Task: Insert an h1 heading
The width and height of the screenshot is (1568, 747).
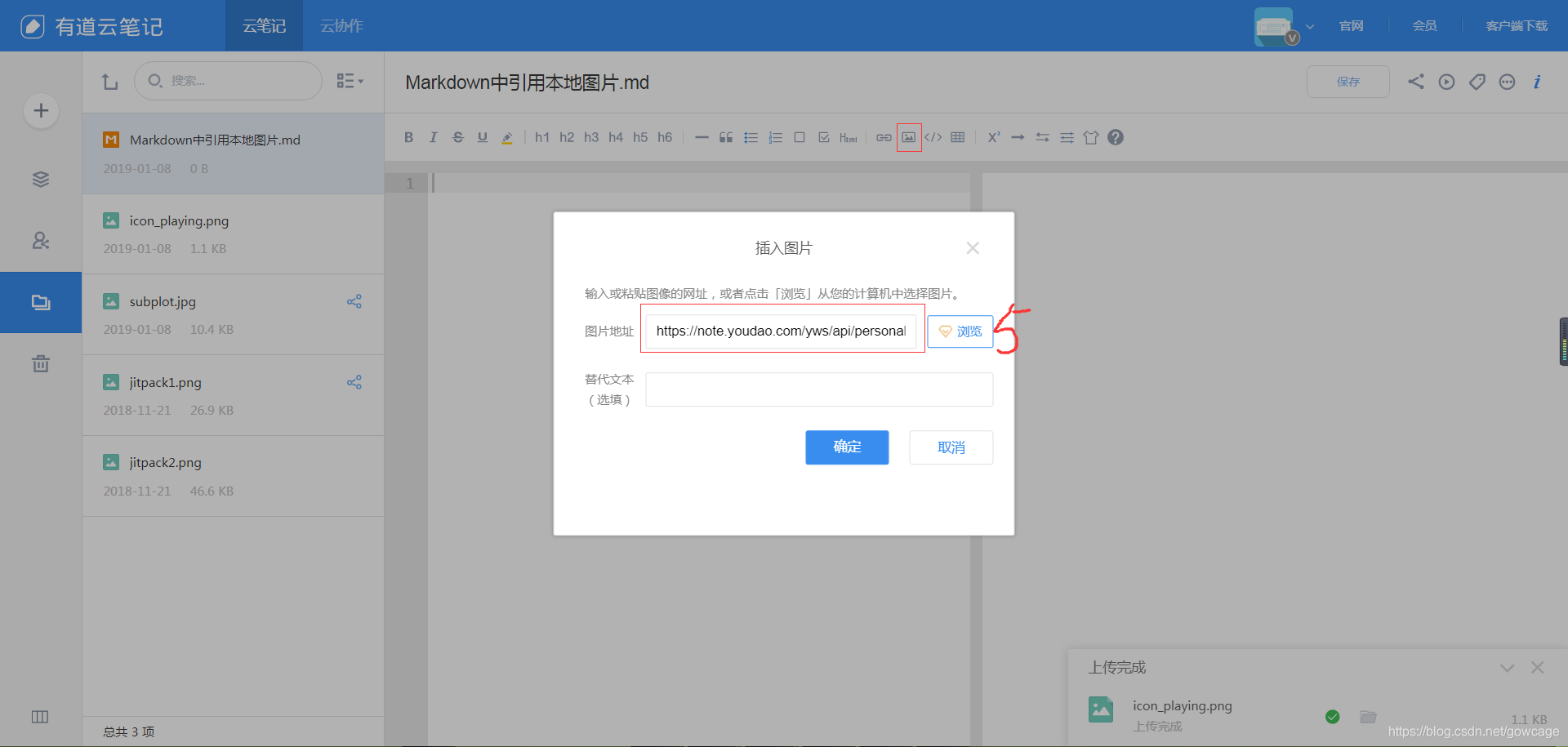Action: pyautogui.click(x=542, y=137)
